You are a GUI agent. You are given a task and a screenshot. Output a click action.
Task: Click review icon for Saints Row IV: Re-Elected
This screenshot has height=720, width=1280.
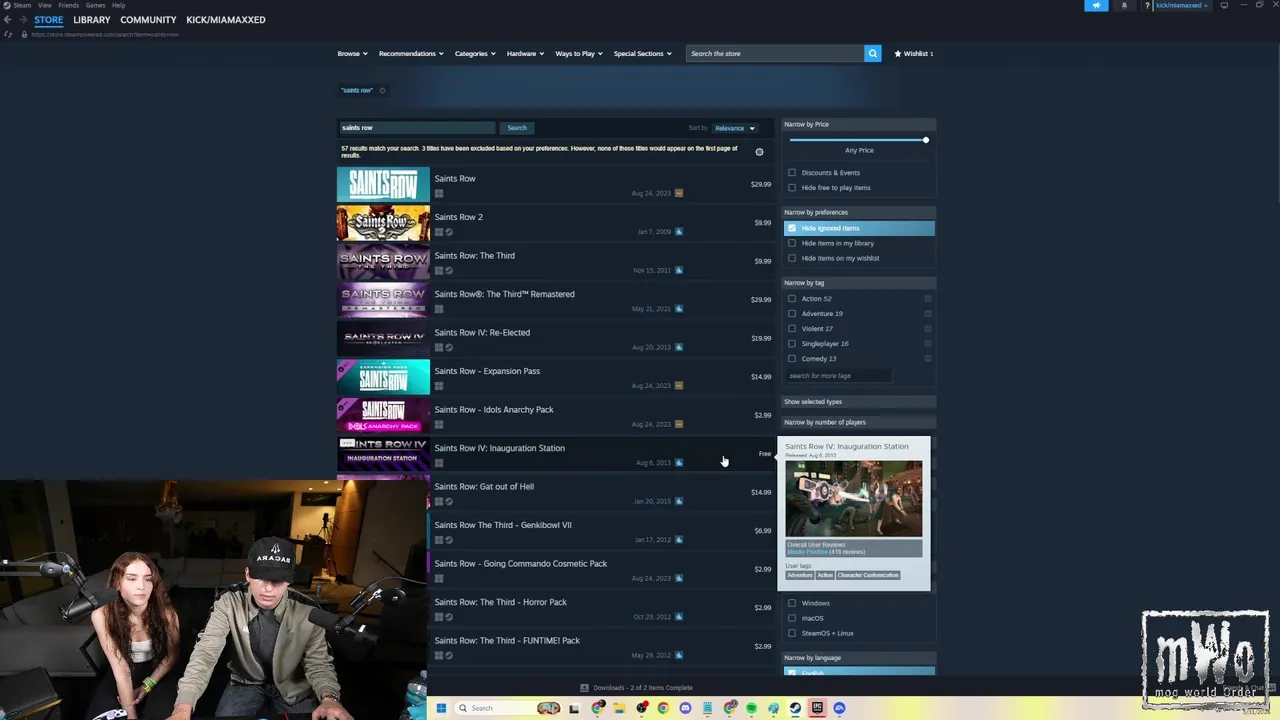point(679,347)
